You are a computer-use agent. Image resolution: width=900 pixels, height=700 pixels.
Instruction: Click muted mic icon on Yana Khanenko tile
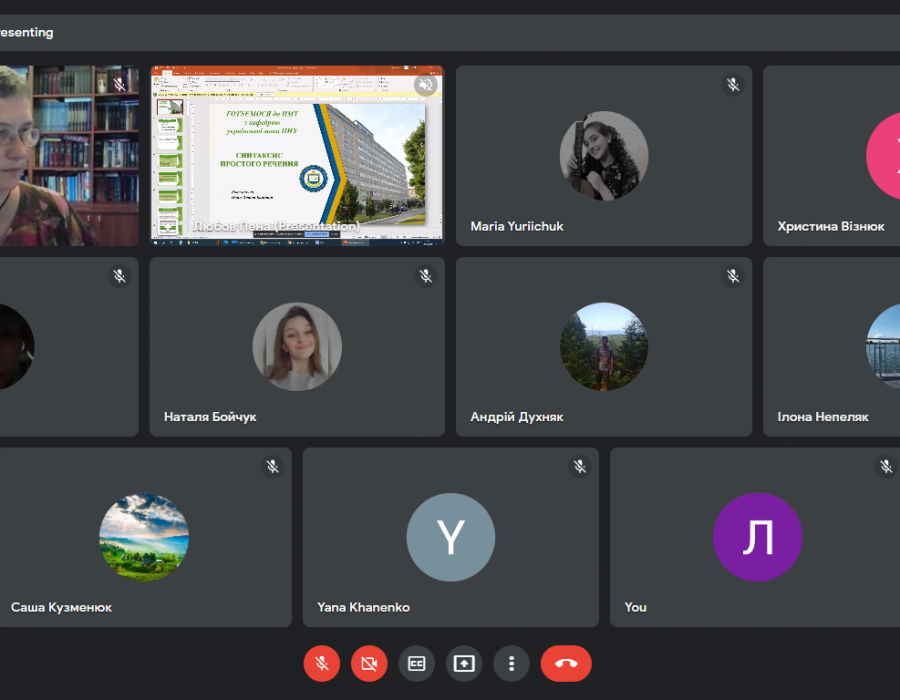580,466
